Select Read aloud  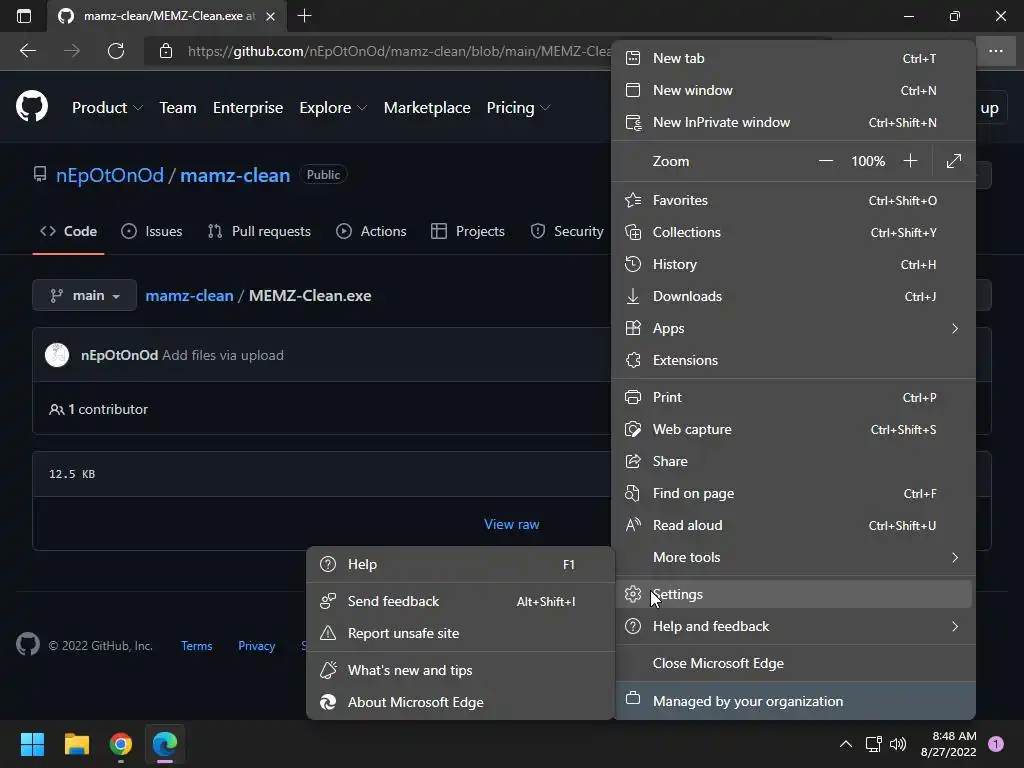point(793,525)
